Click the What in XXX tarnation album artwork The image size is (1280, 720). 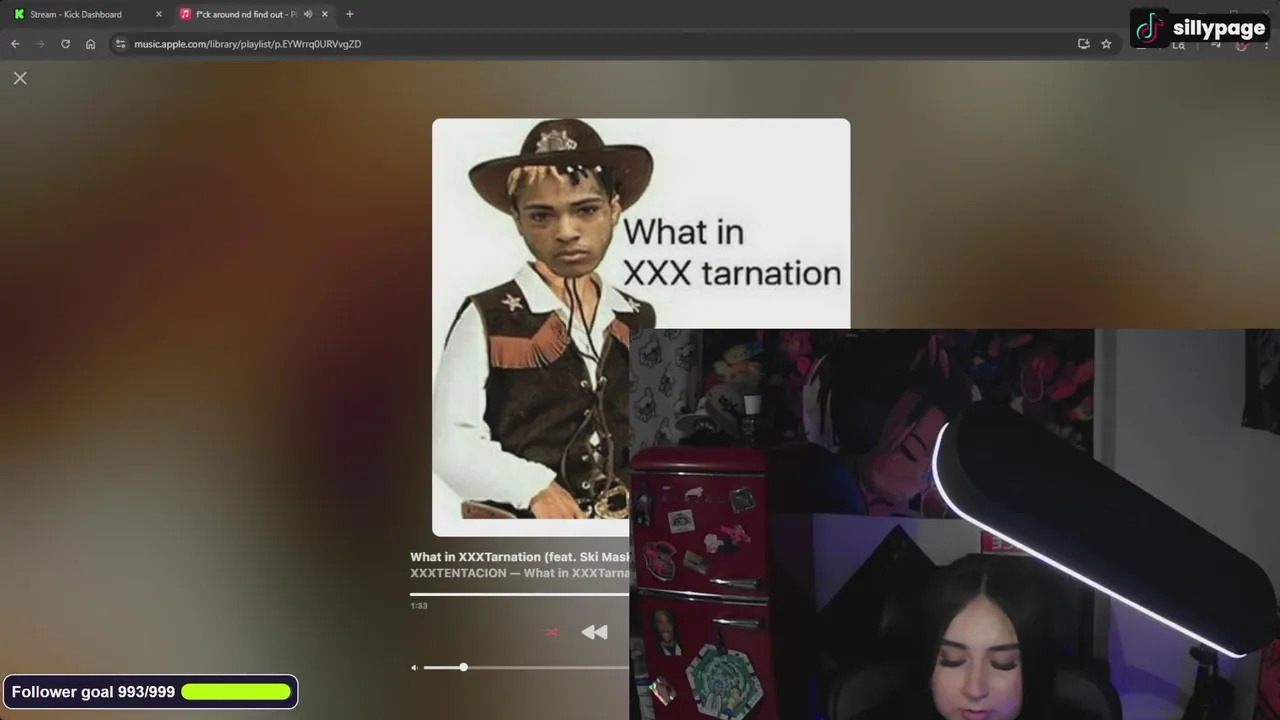(641, 327)
